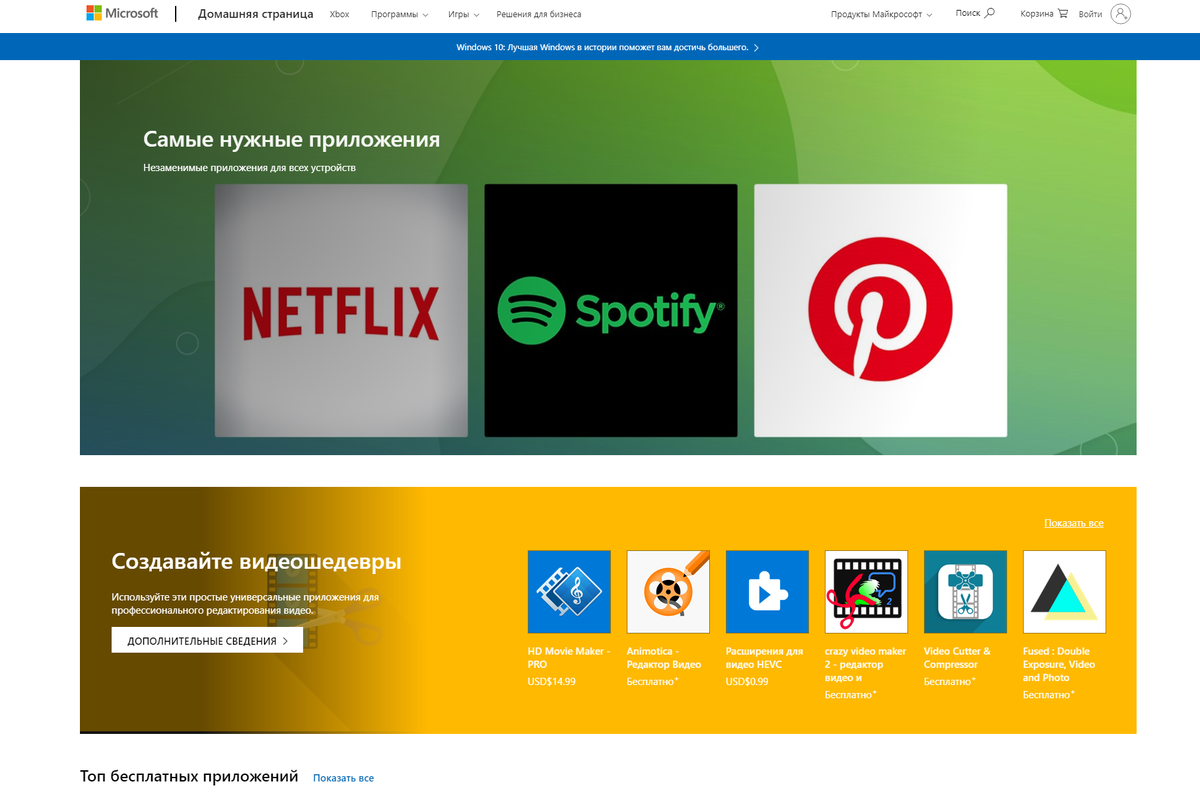Open the shopping cart icon

(x=1062, y=14)
